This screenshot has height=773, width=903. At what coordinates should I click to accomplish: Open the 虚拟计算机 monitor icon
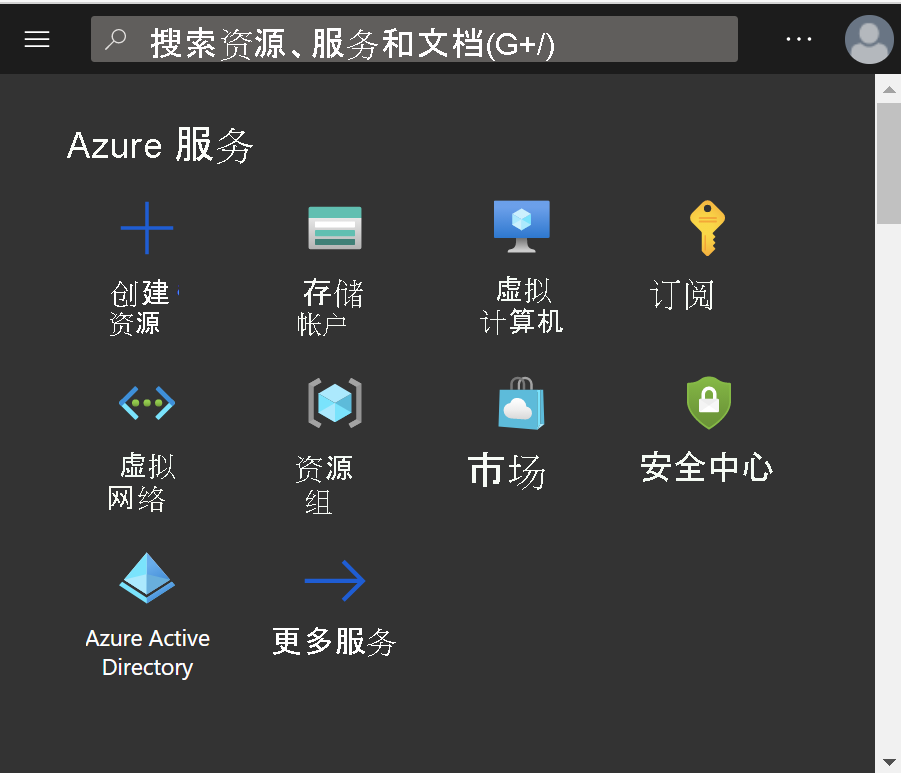(x=522, y=226)
